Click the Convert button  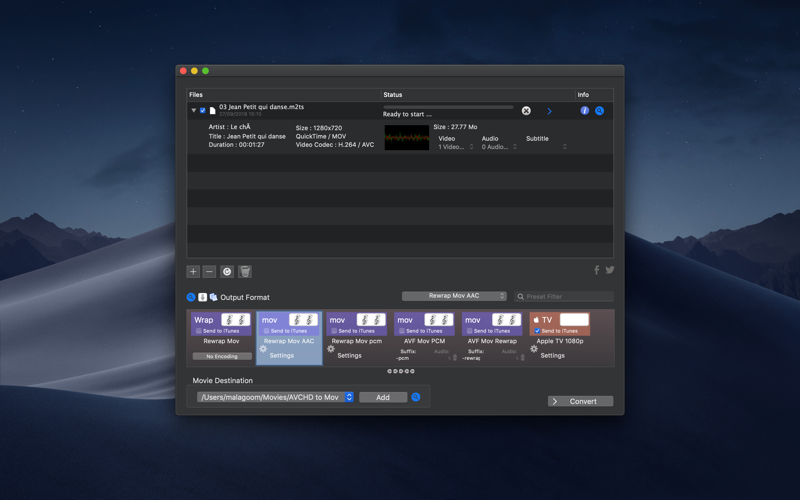[x=581, y=402]
